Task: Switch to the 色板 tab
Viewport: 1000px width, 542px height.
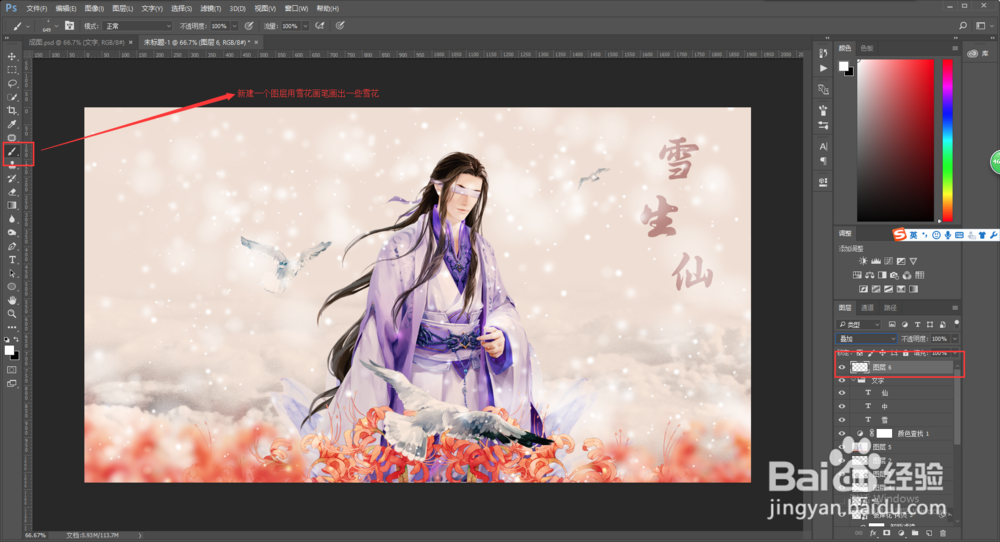Action: [x=867, y=48]
